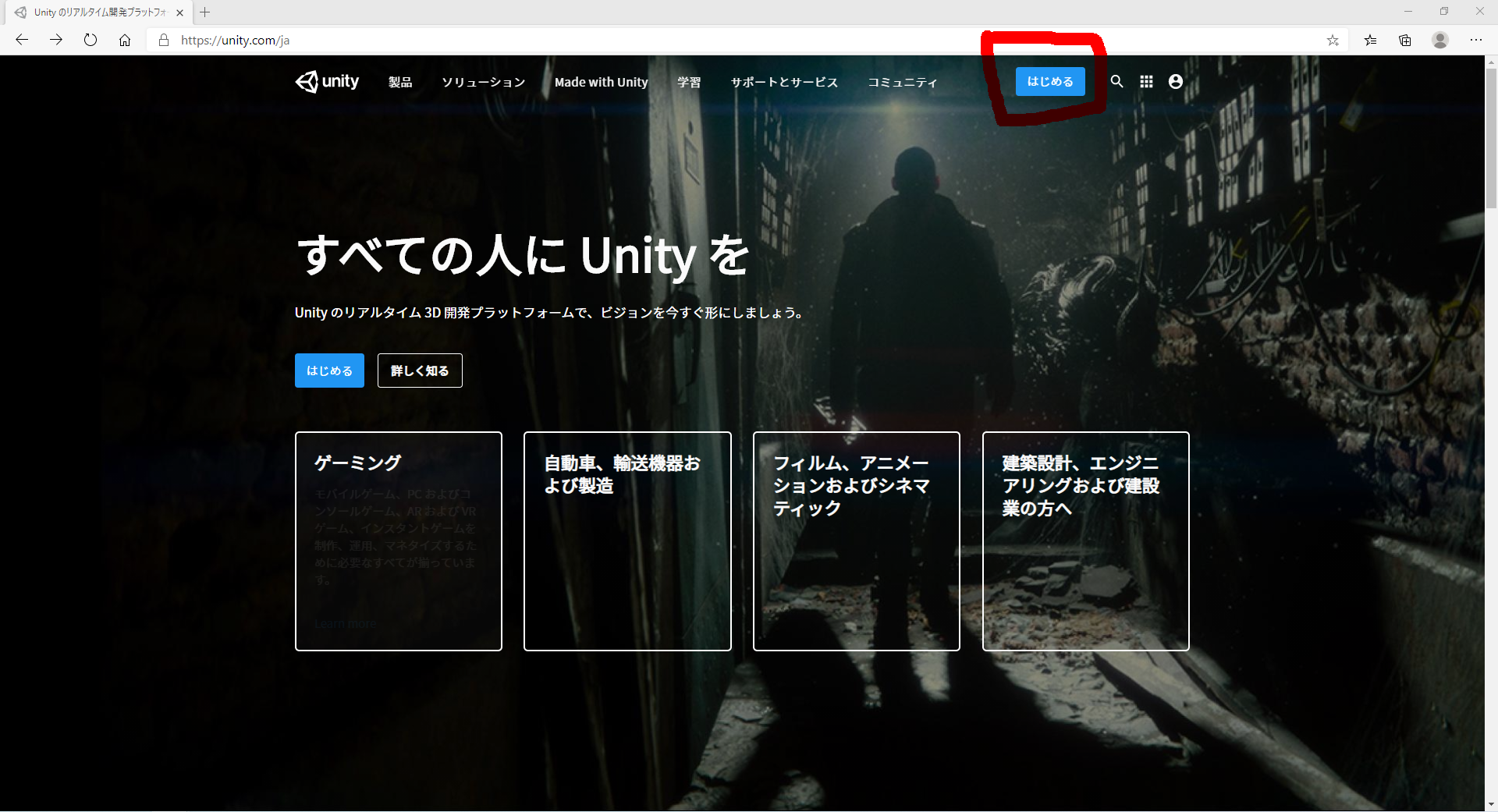Open the Unity apps grid icon
The width and height of the screenshot is (1498, 812).
pyautogui.click(x=1146, y=81)
